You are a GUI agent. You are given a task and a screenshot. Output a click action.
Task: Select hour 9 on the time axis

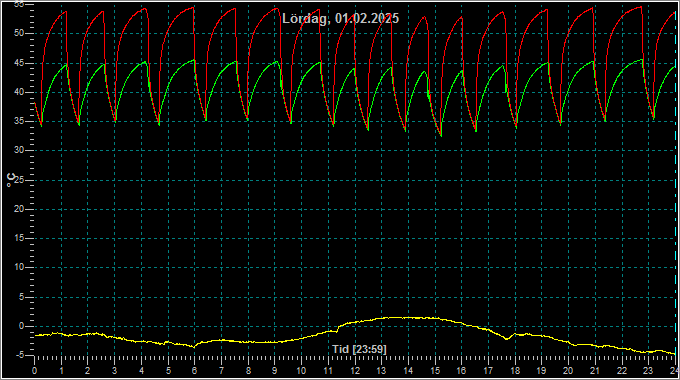(x=275, y=371)
